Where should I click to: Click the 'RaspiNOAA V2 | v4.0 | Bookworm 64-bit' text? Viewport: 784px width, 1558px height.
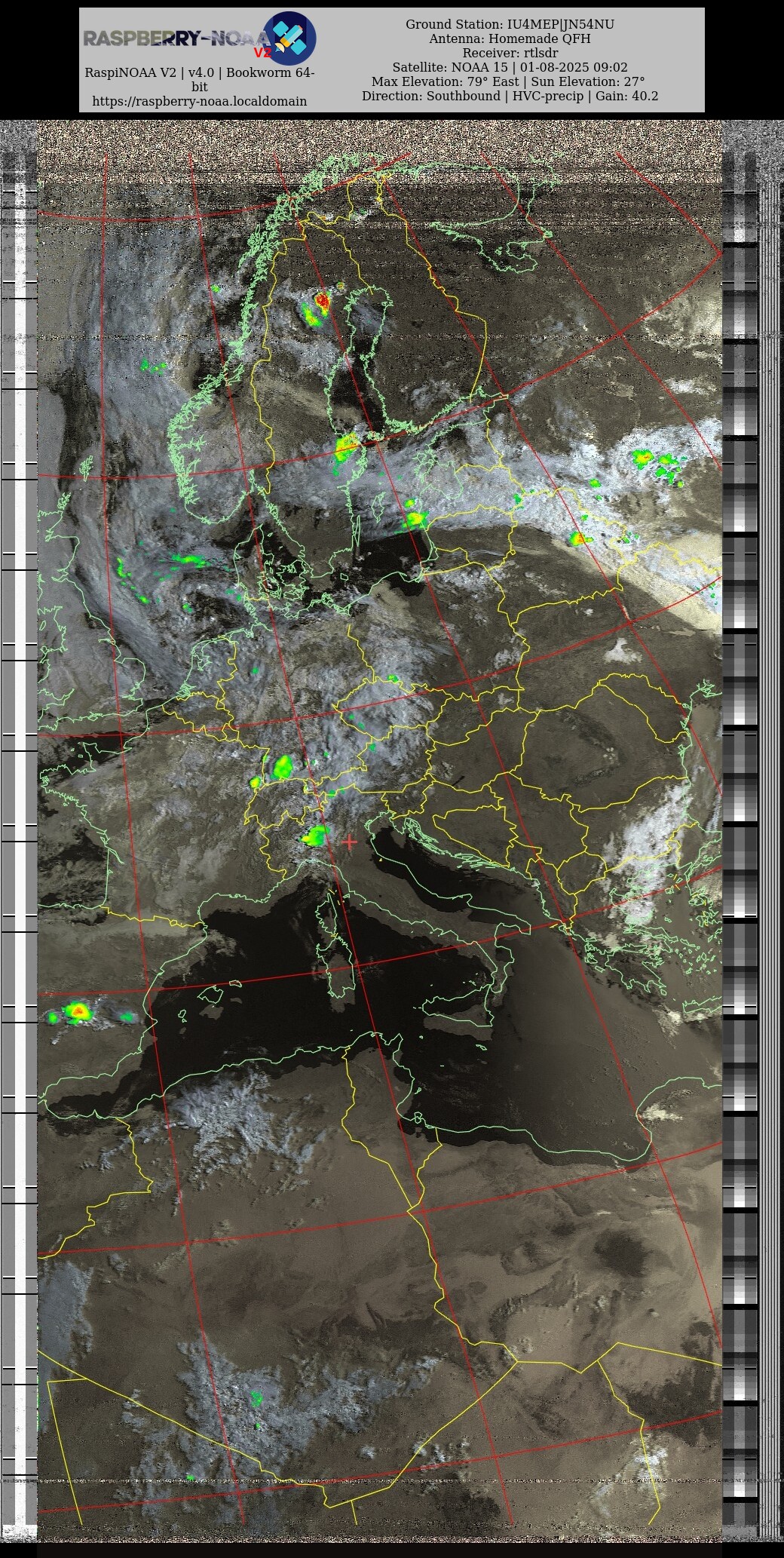200,80
